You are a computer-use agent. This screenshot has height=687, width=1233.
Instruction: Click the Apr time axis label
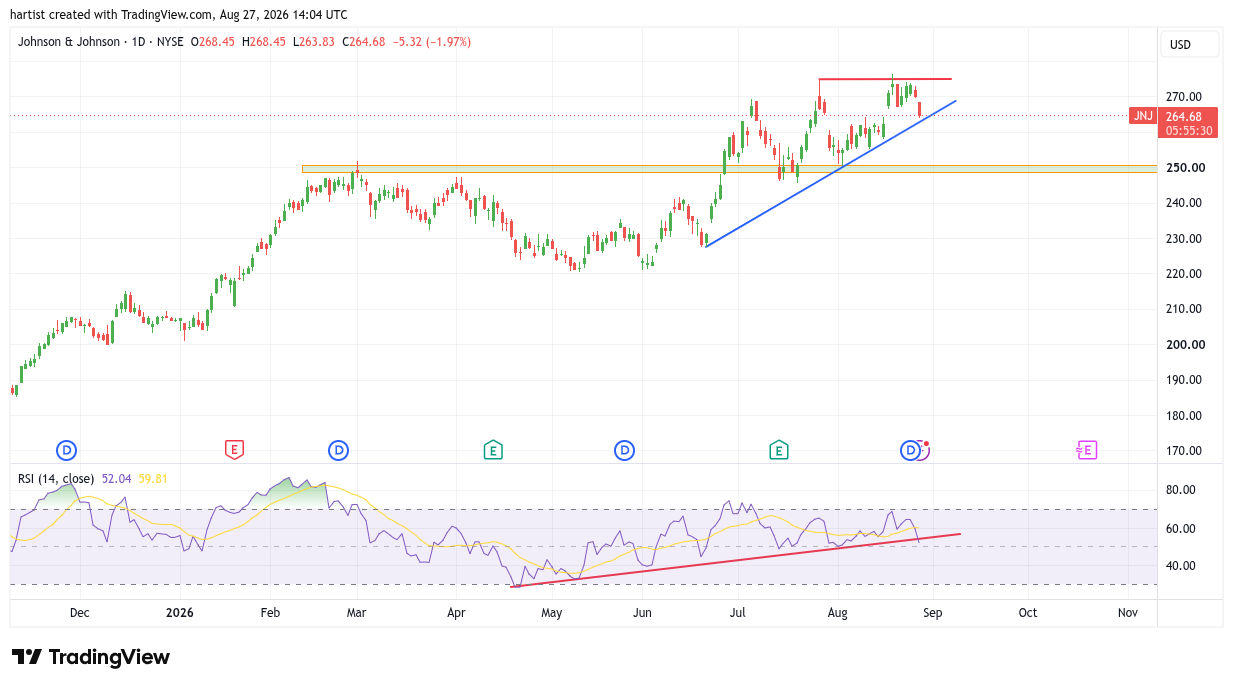[x=456, y=613]
